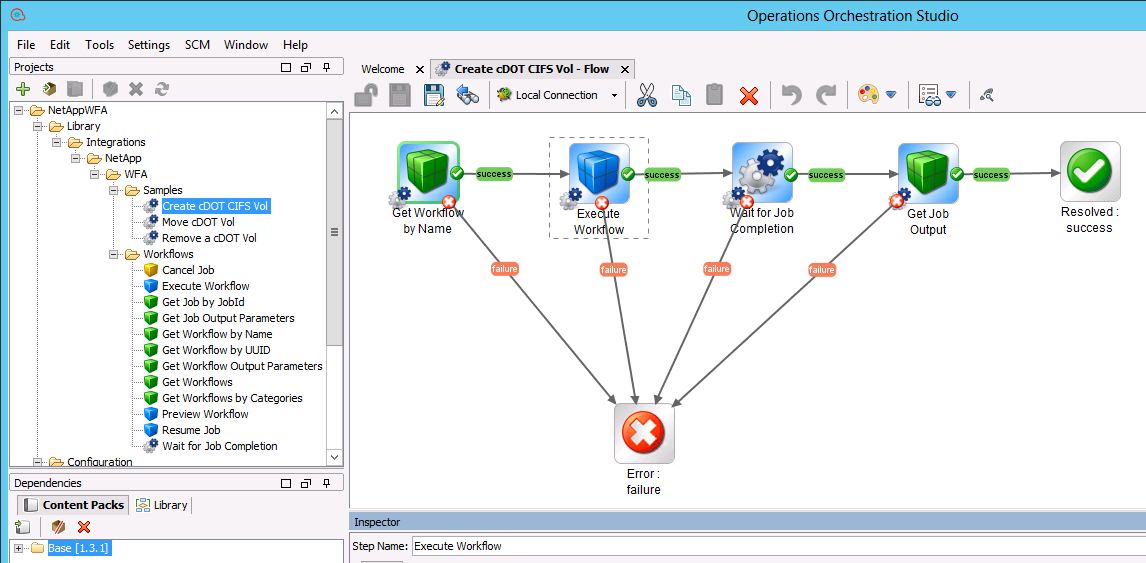
Task: Select Cancel Job operation
Action: click(x=188, y=270)
